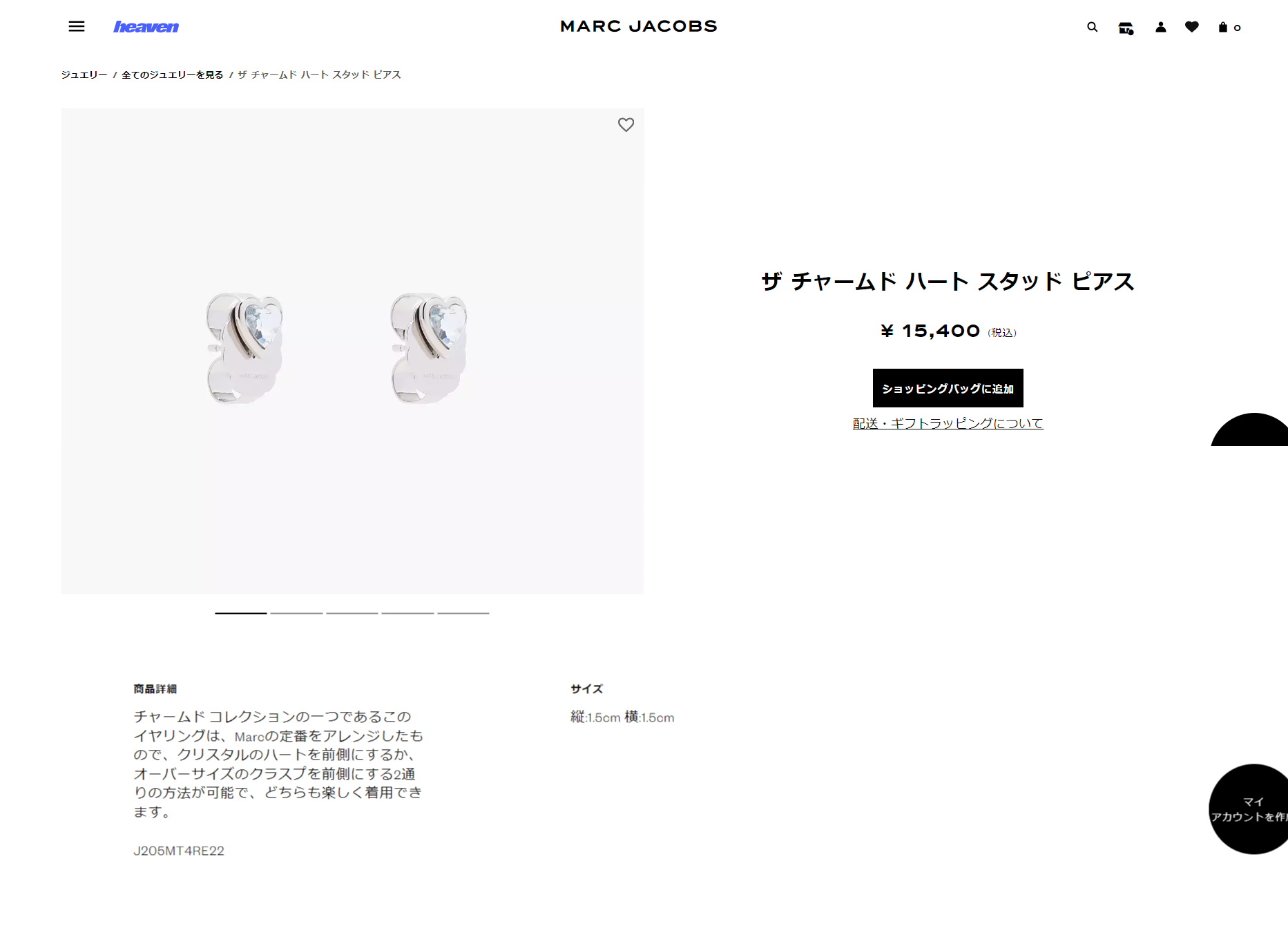The height and width of the screenshot is (928, 1288).
Task: Select the fifth image slide indicator
Action: pos(463,613)
